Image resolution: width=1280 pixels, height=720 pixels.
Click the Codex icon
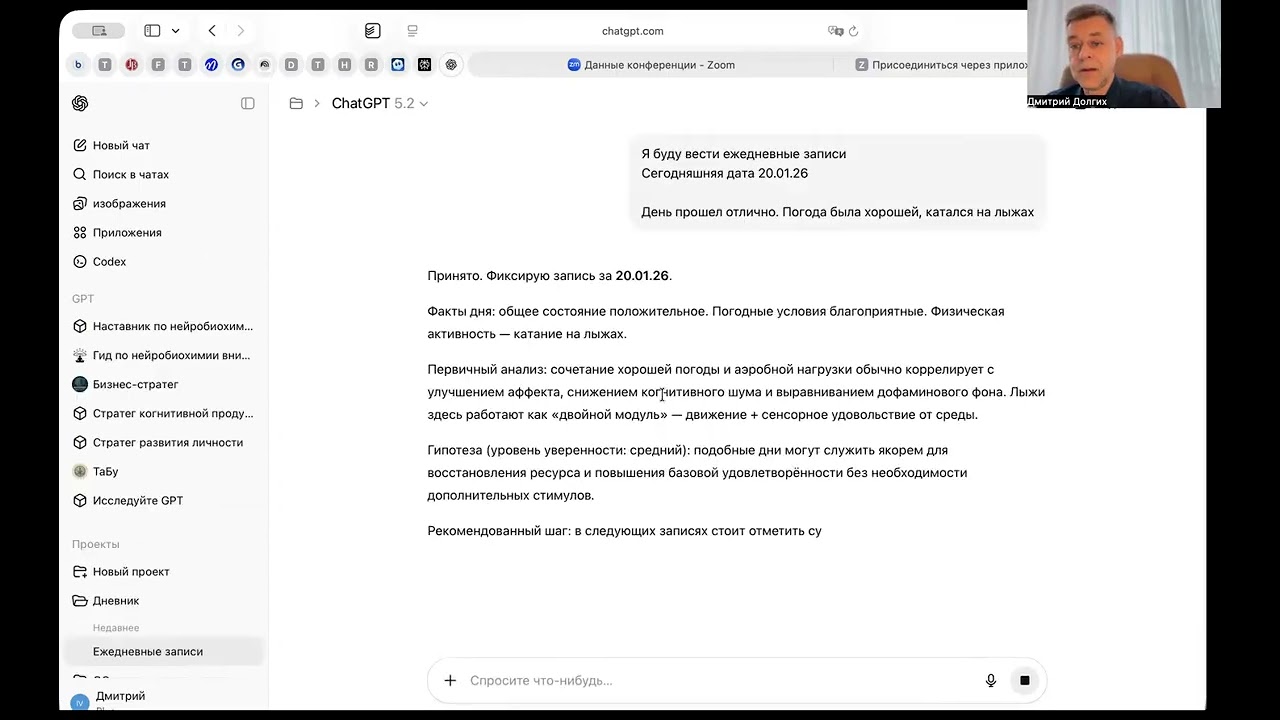pos(80,261)
